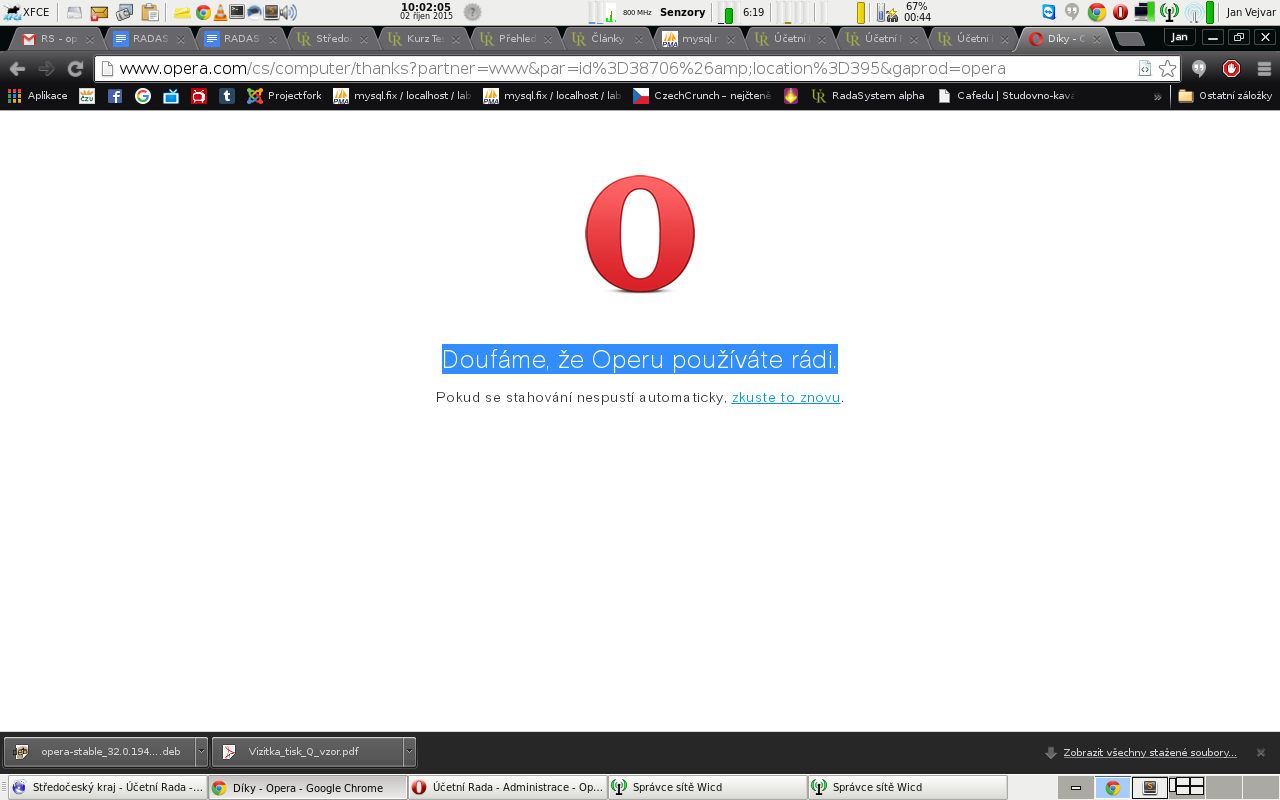Open the Projectfork bookmark
The width and height of the screenshot is (1280, 800).
[x=284, y=96]
